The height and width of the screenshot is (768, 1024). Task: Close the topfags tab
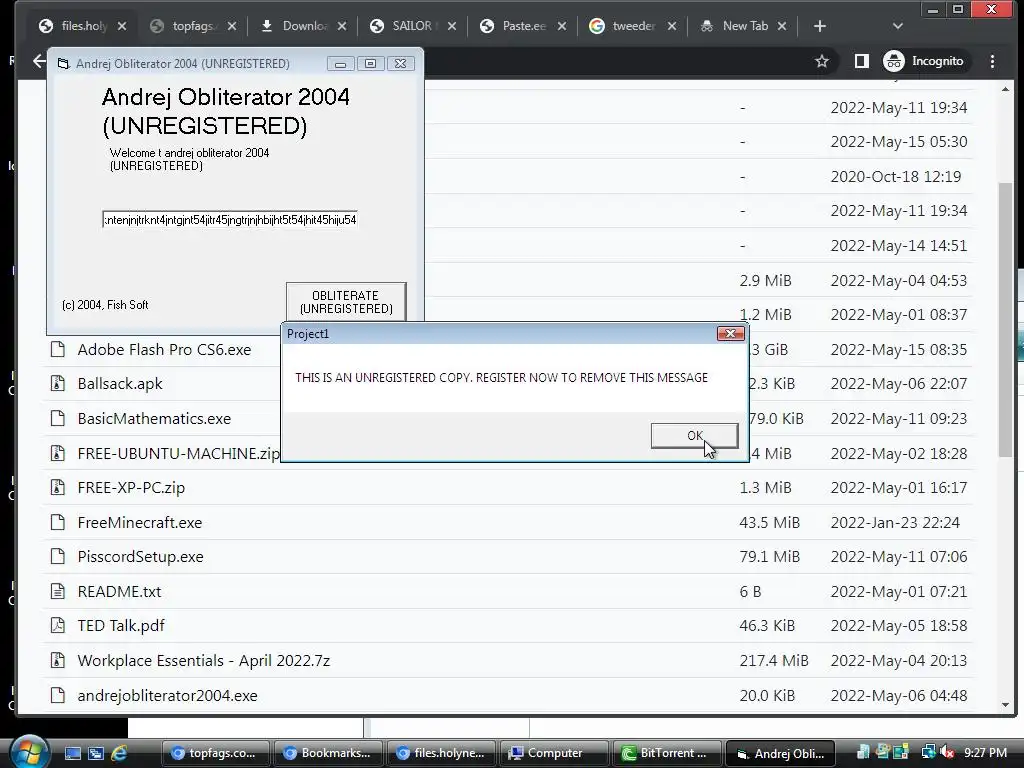(x=232, y=26)
